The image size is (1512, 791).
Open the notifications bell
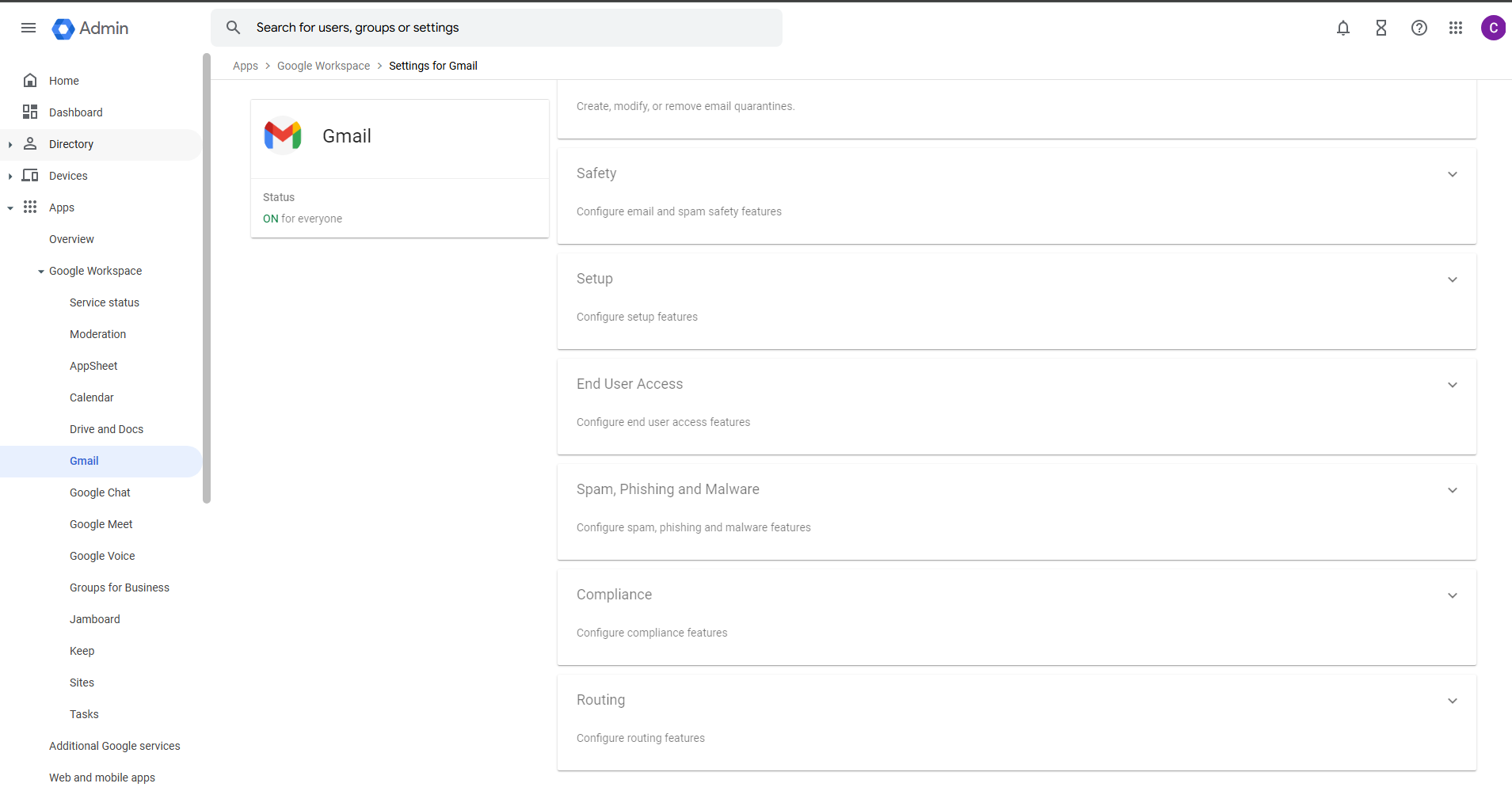click(1343, 28)
